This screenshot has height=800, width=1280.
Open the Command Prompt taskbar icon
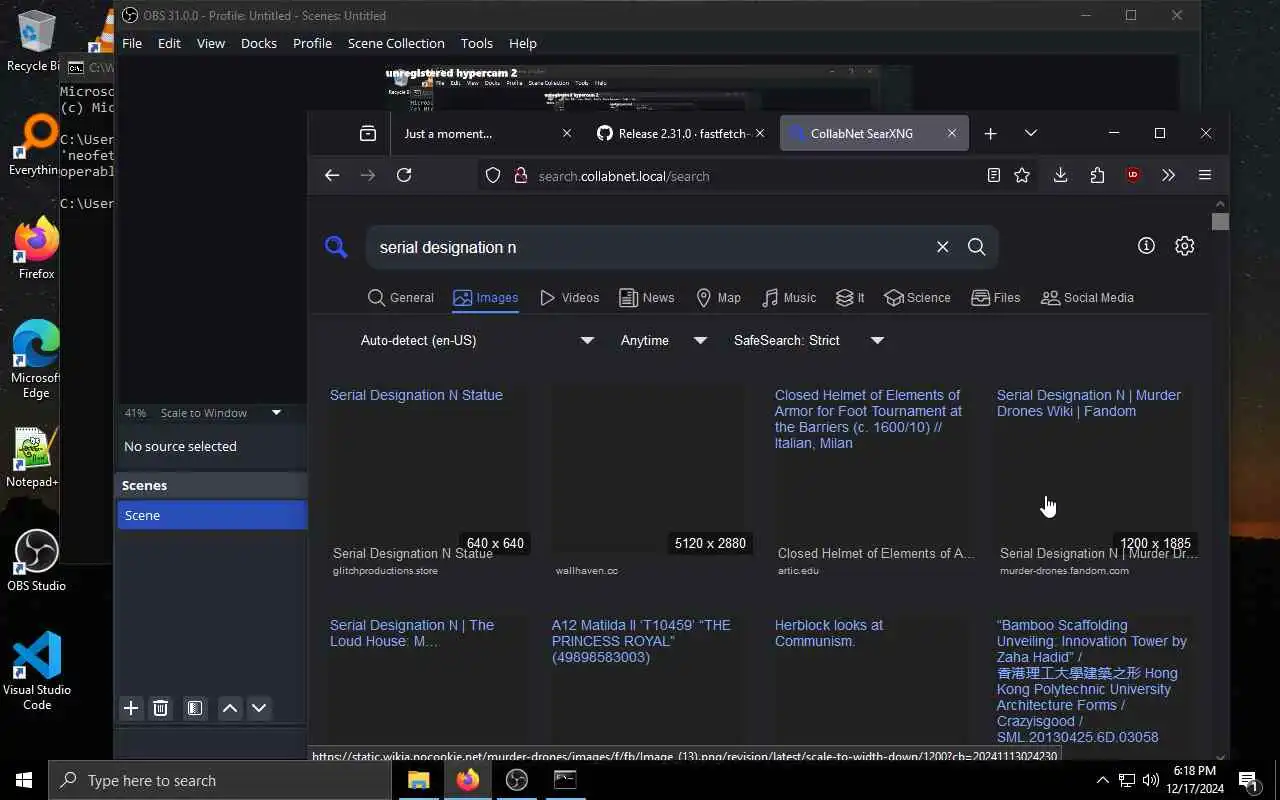point(565,780)
